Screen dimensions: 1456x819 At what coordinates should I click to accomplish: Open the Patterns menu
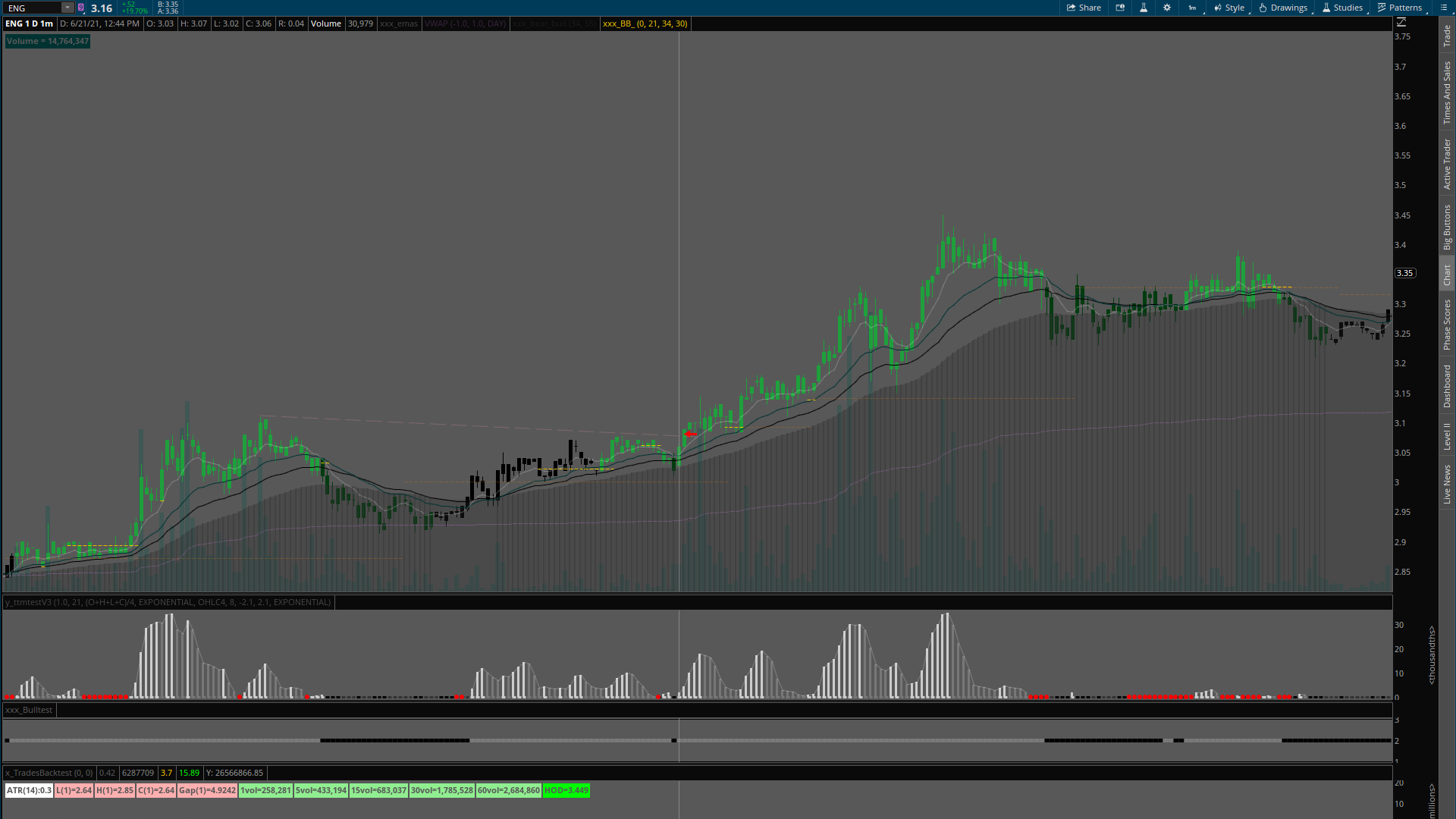[1400, 8]
